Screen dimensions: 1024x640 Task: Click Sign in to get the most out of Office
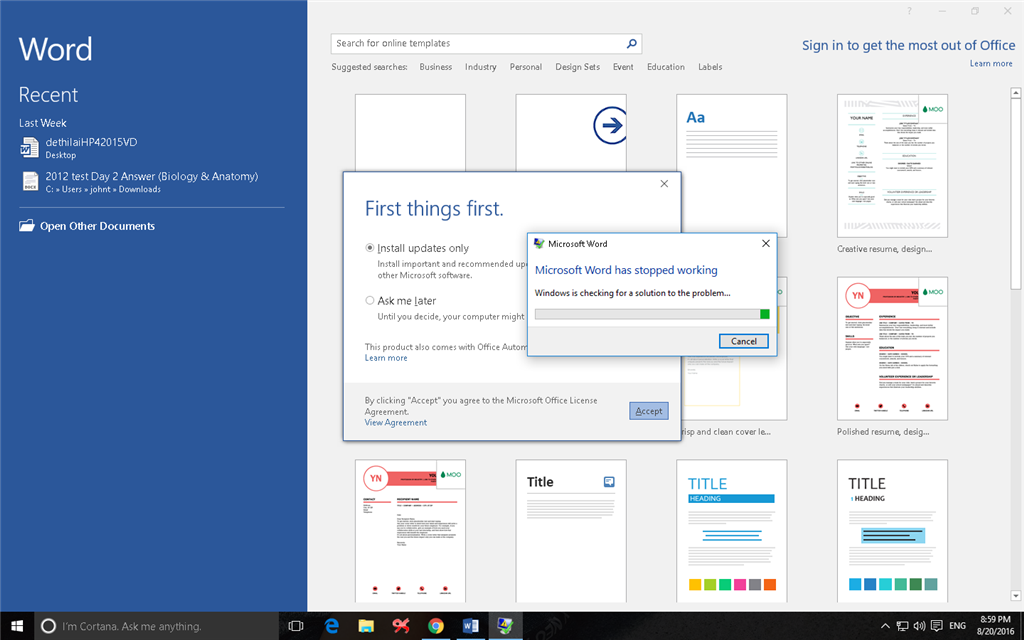pyautogui.click(x=908, y=45)
